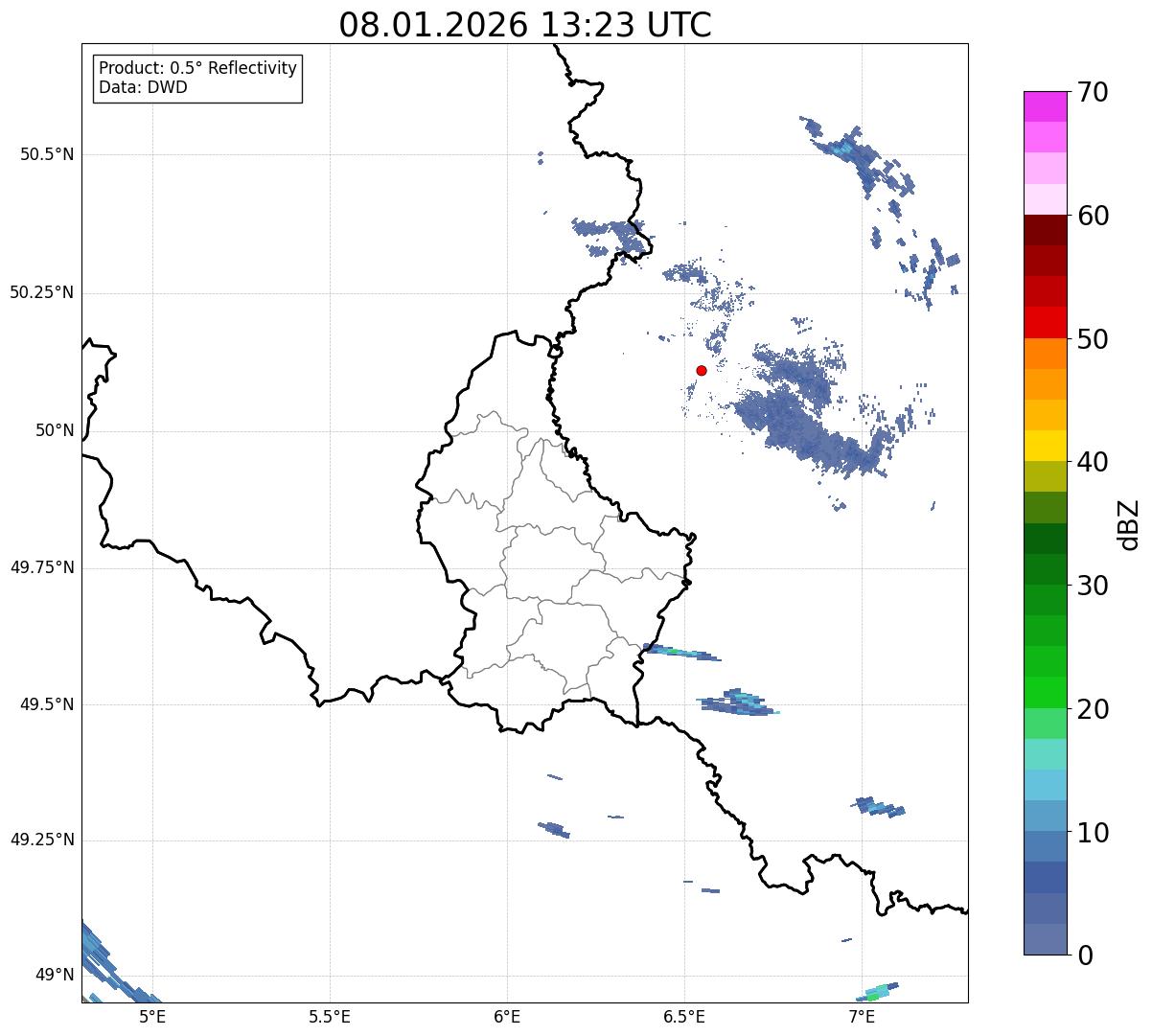This screenshot has height=1036, width=1152.
Task: Click the longitude label '6°E'
Action: click(x=507, y=1017)
